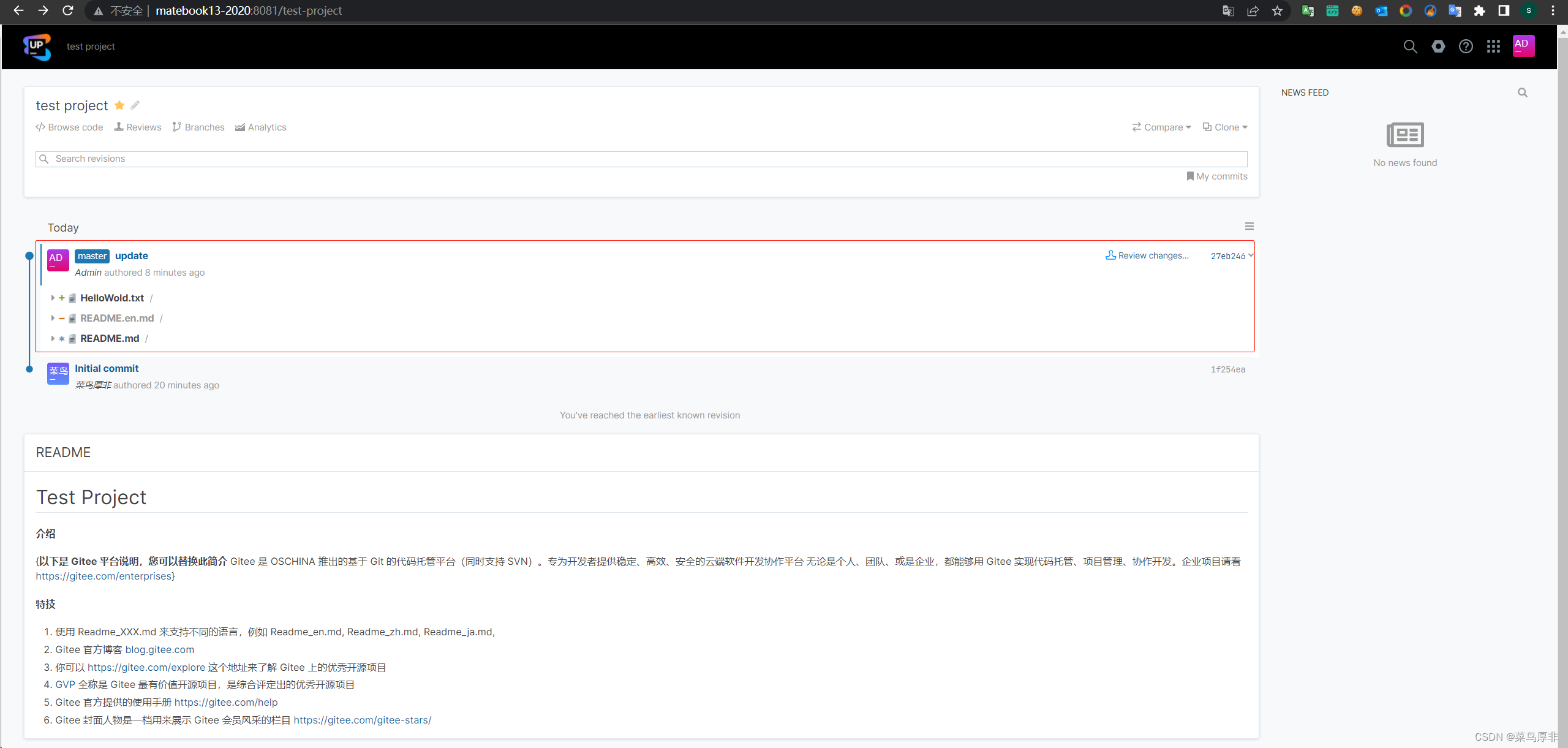
Task: Open the Initial commit revision link
Action: (x=107, y=369)
